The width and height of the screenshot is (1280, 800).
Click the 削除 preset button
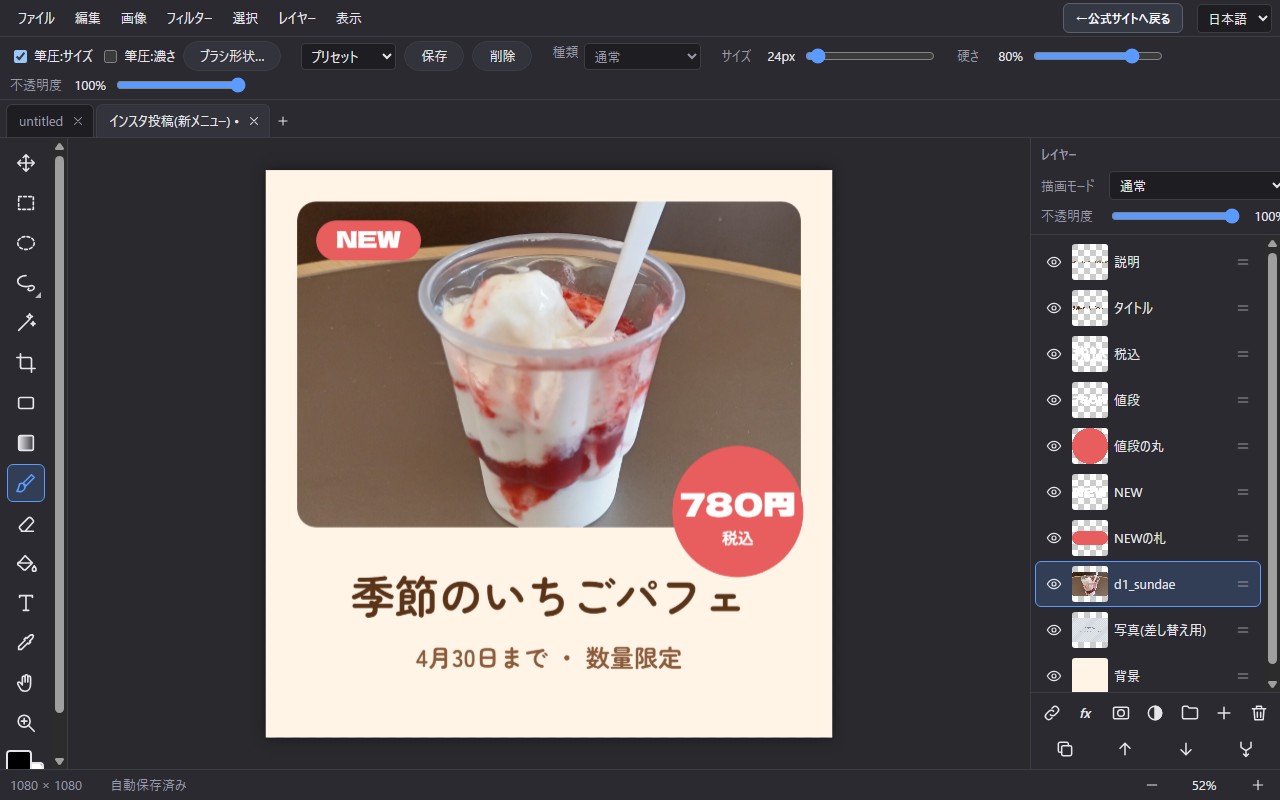coord(502,56)
